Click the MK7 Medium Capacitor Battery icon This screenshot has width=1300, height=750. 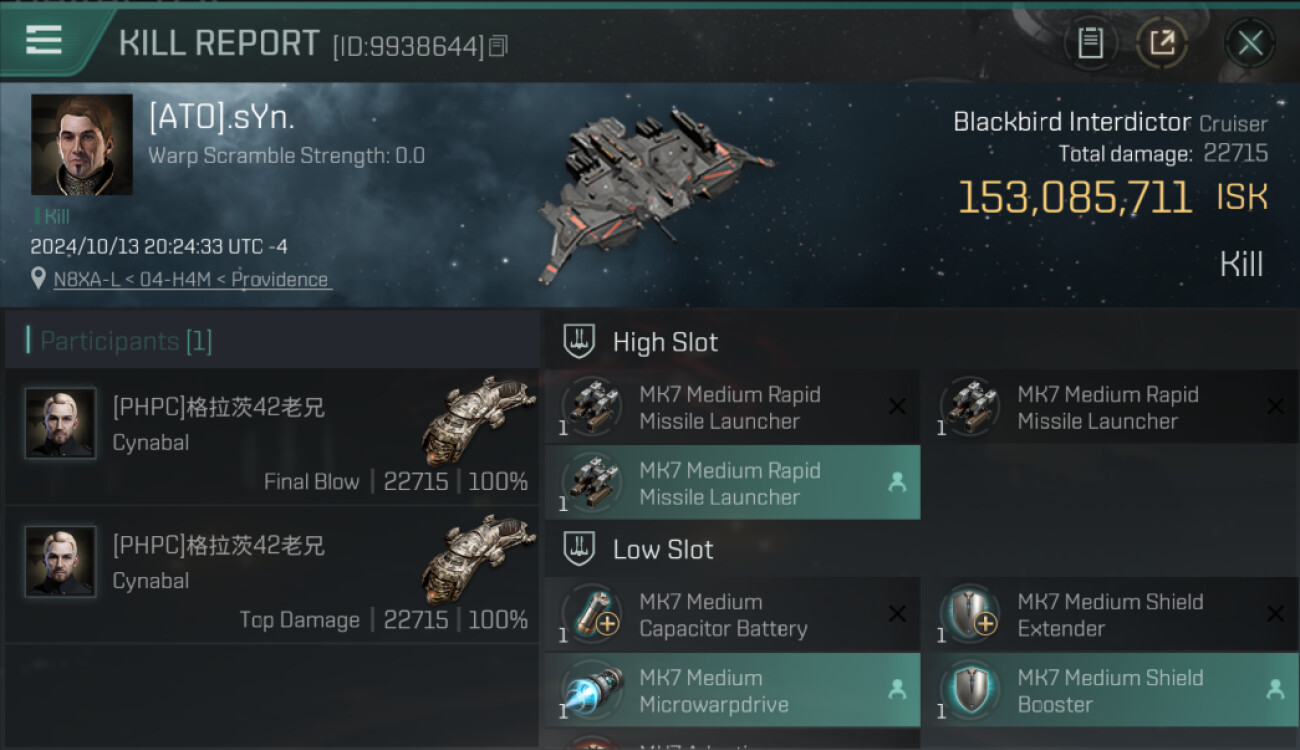(x=592, y=614)
